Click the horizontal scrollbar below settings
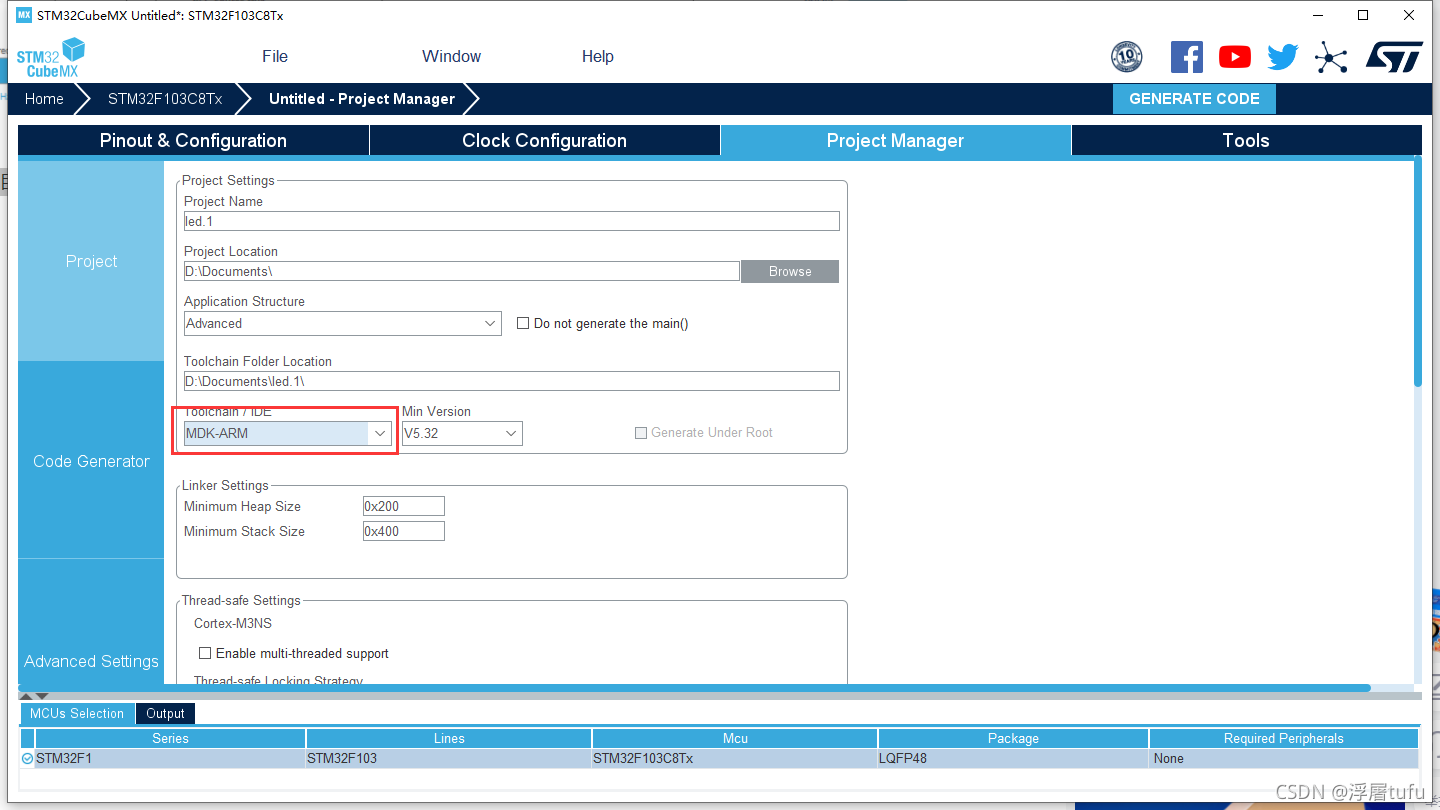Viewport: 1440px width, 810px height. [695, 688]
